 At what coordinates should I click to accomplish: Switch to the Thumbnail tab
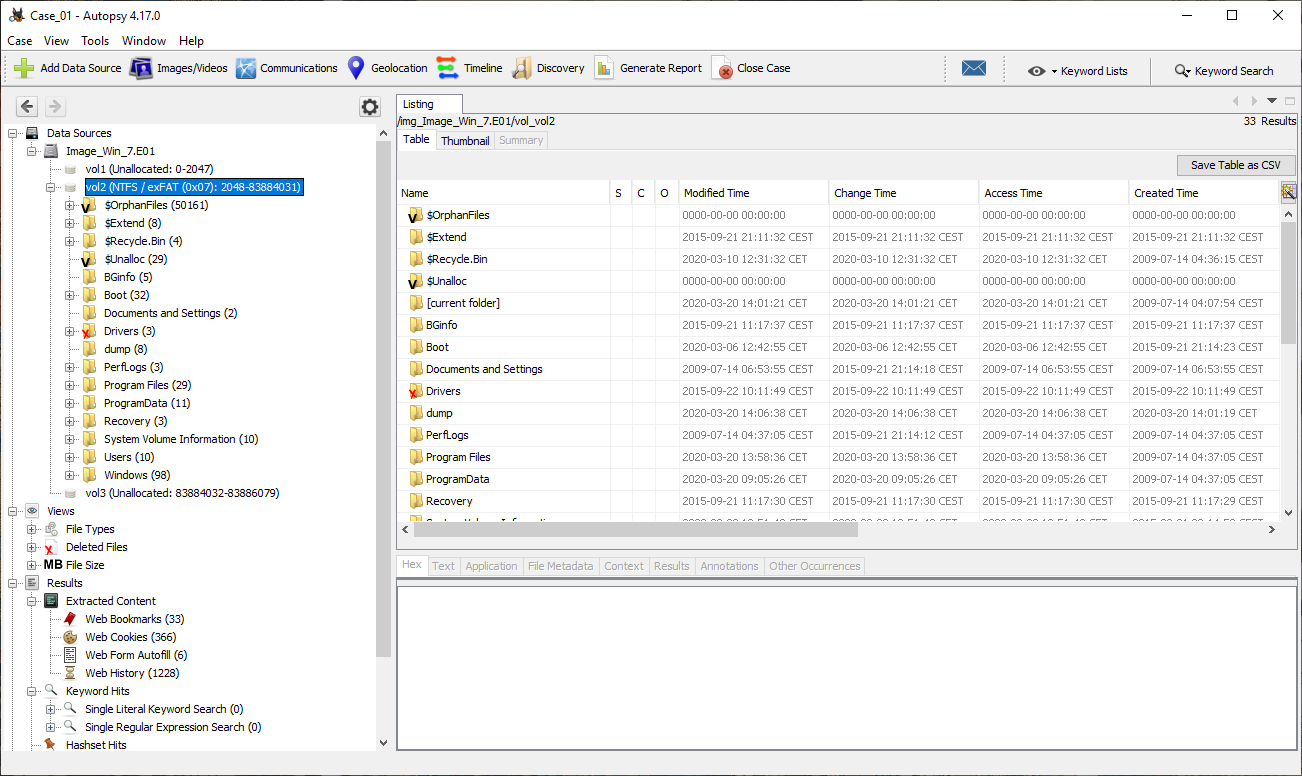point(465,140)
